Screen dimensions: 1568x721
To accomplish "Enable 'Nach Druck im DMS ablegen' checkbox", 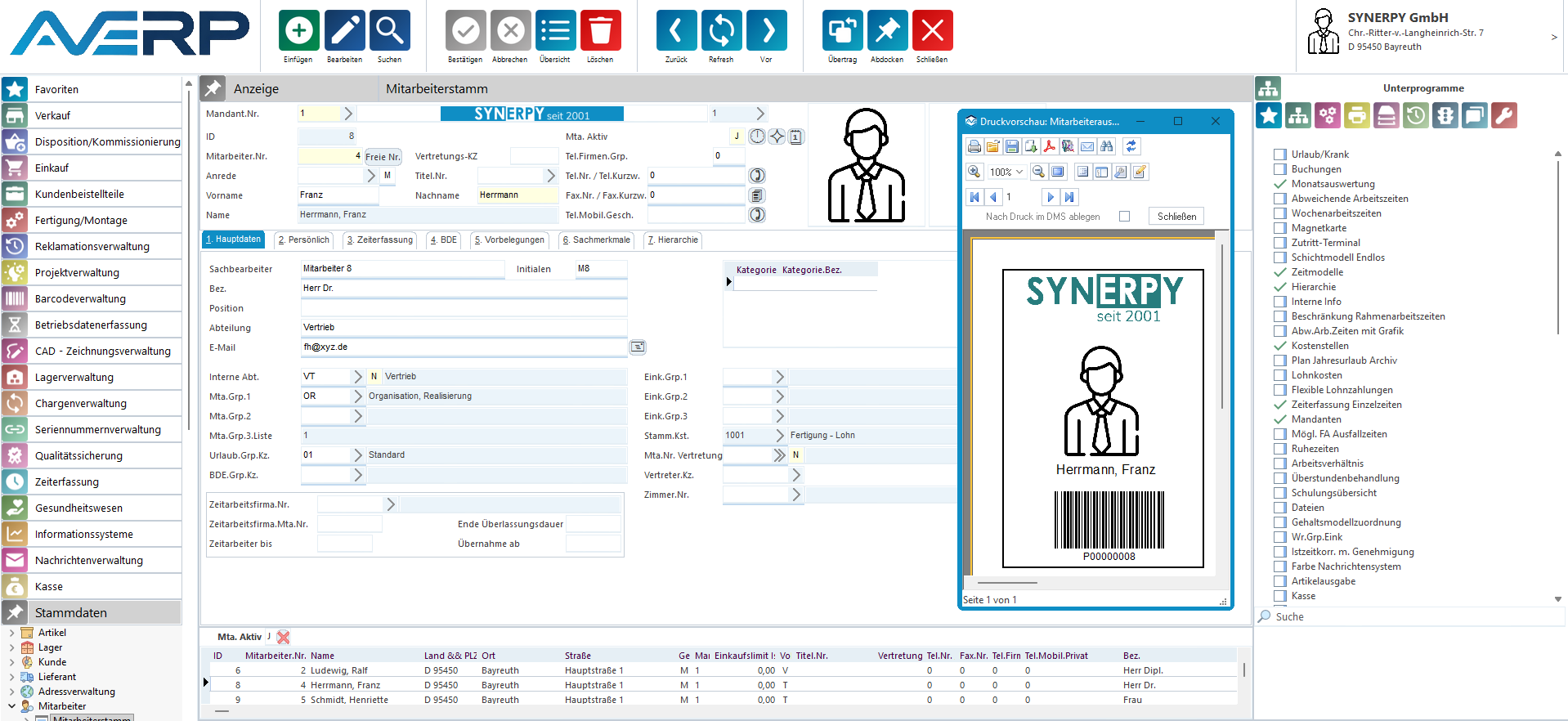I will tap(1124, 217).
